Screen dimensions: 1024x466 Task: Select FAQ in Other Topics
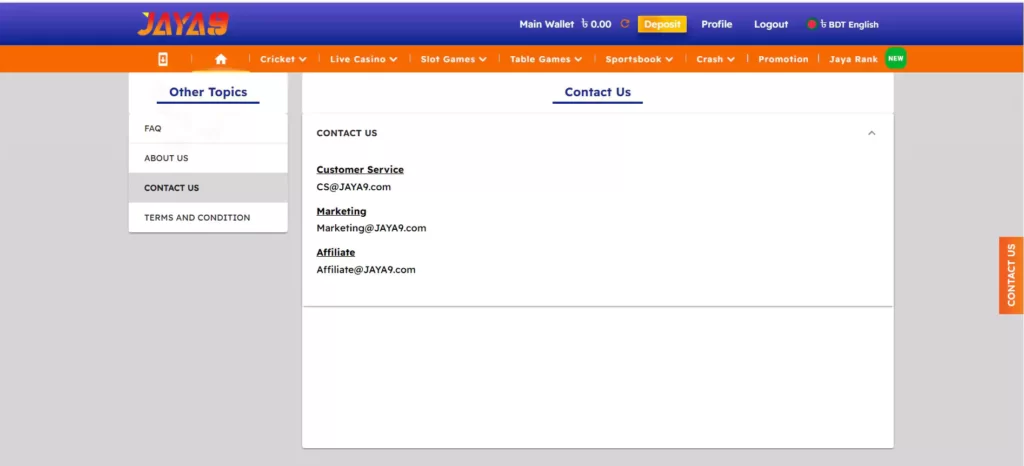[x=208, y=129]
